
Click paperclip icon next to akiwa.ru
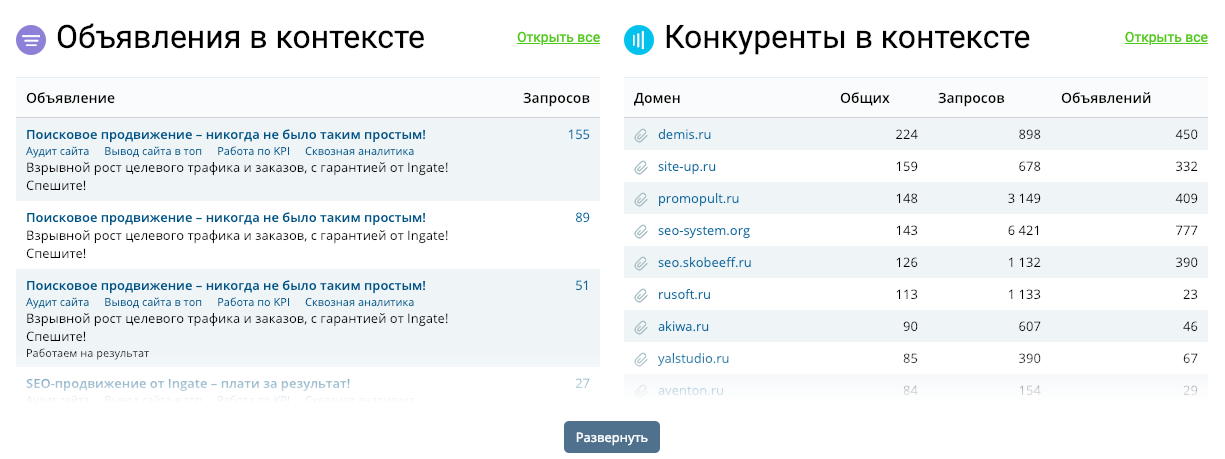click(641, 327)
